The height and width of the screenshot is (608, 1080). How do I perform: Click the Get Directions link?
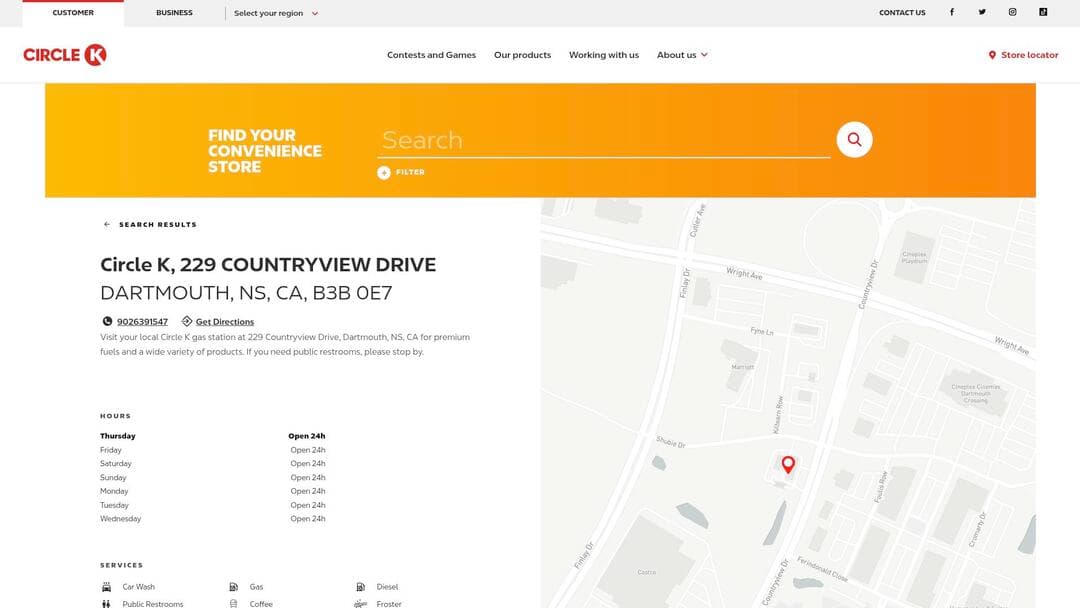point(224,322)
